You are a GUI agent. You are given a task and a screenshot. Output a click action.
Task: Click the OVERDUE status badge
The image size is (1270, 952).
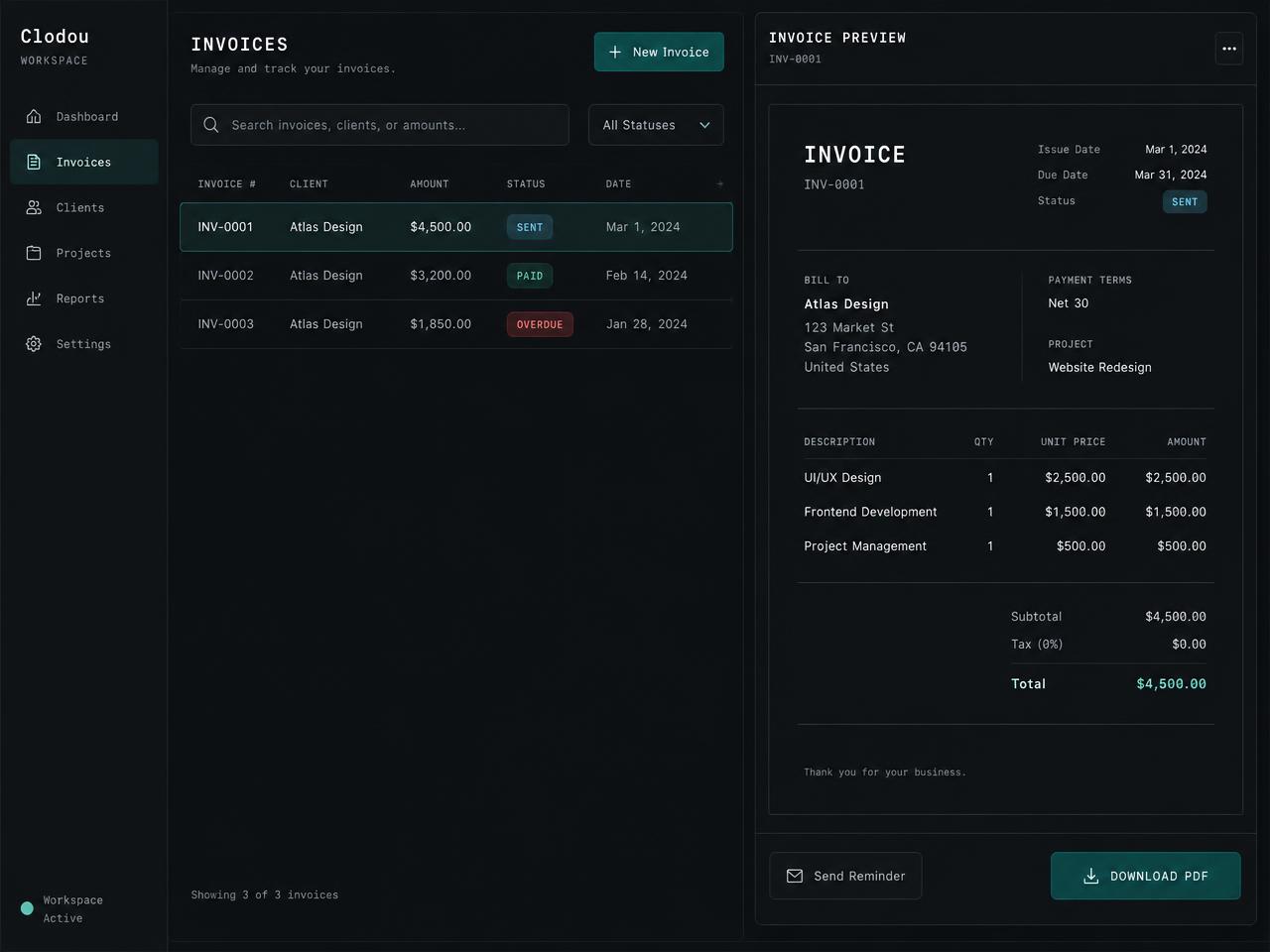[540, 324]
